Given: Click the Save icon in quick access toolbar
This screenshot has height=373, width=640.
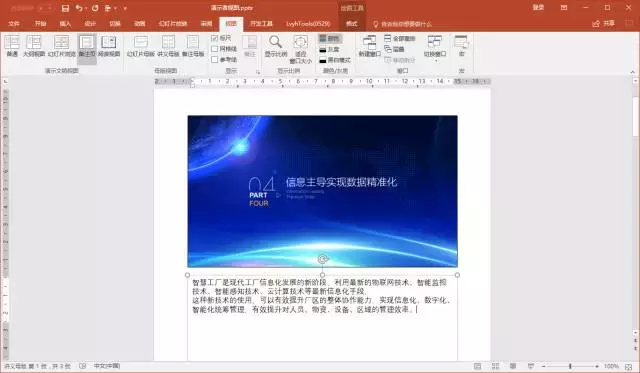Looking at the screenshot, I should point(65,8).
